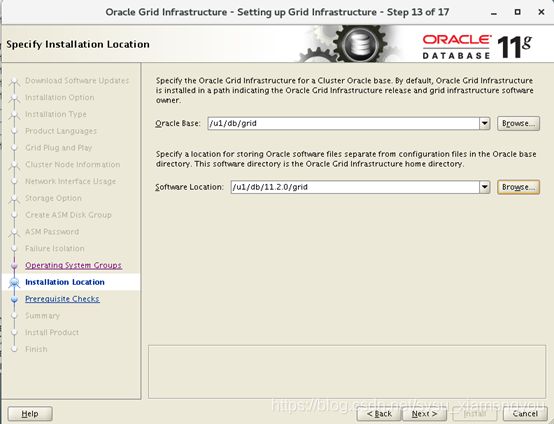Close the installer window
554x424 pixels.
pos(541,12)
